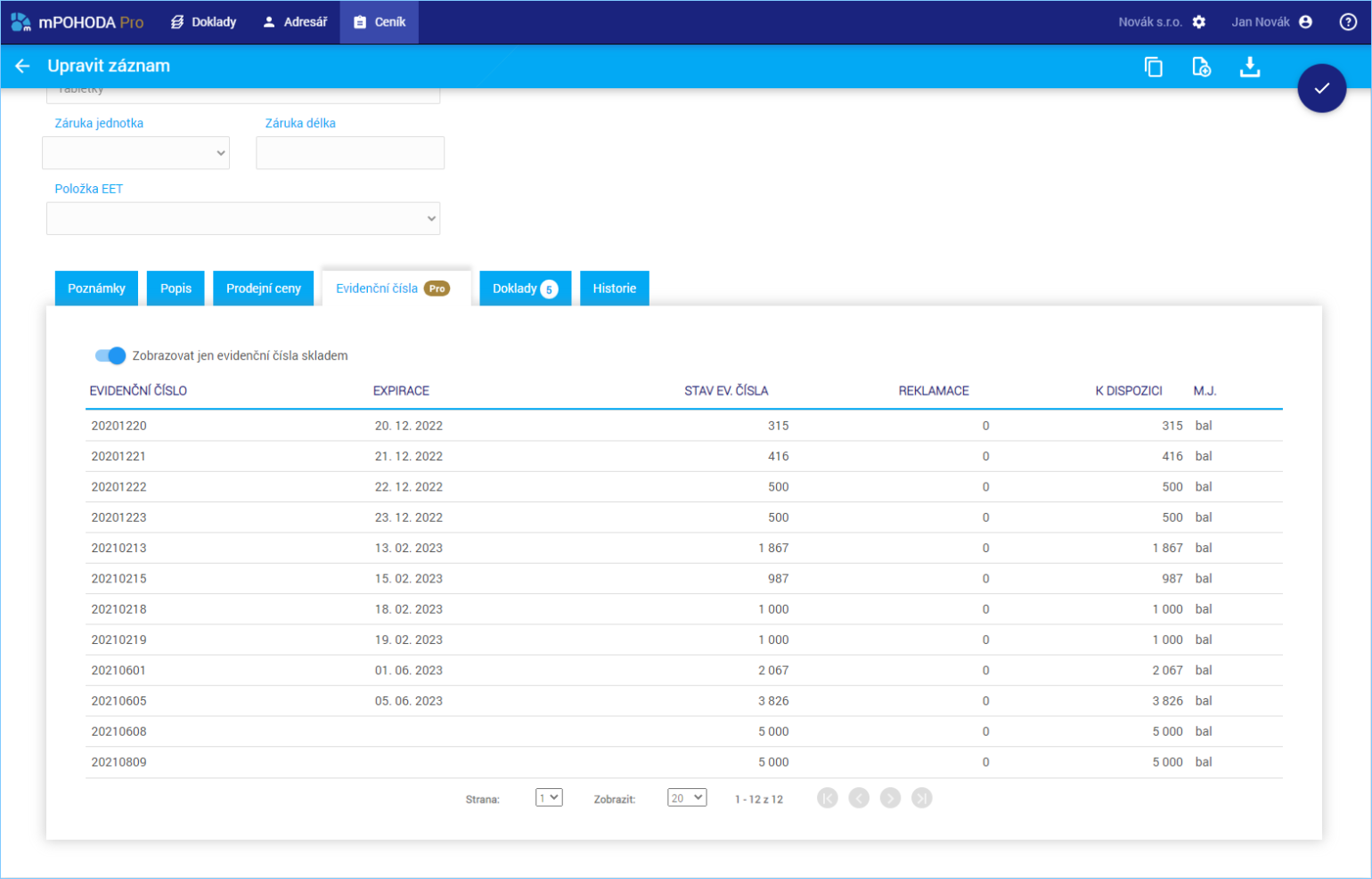Click the Upravit záznam page title
Viewport: 1372px width, 879px height.
(x=109, y=66)
